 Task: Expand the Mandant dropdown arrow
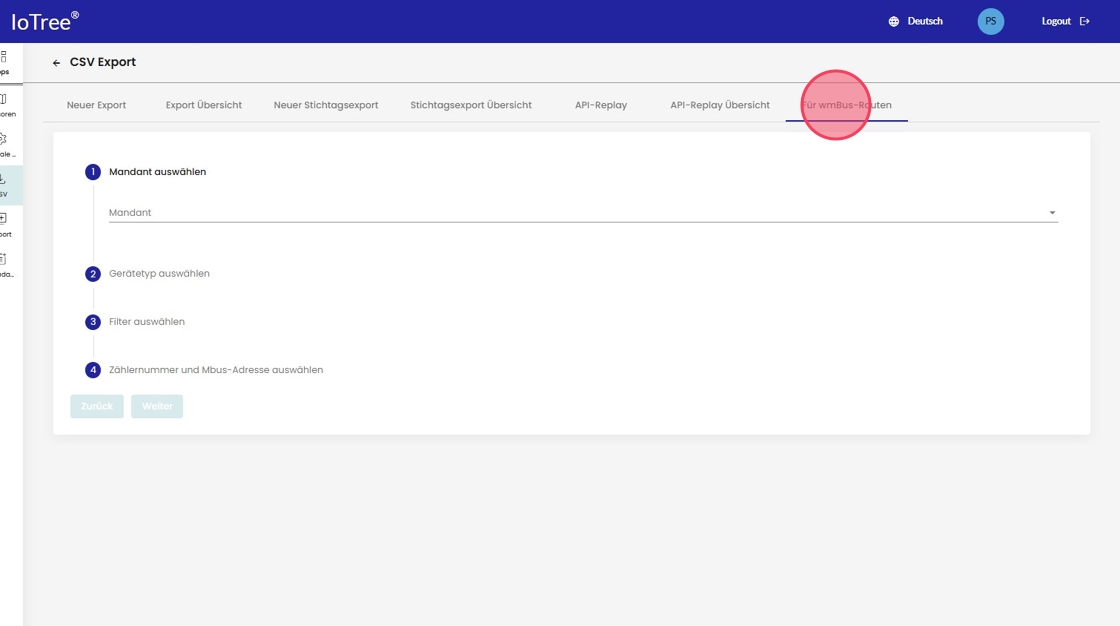point(1052,213)
